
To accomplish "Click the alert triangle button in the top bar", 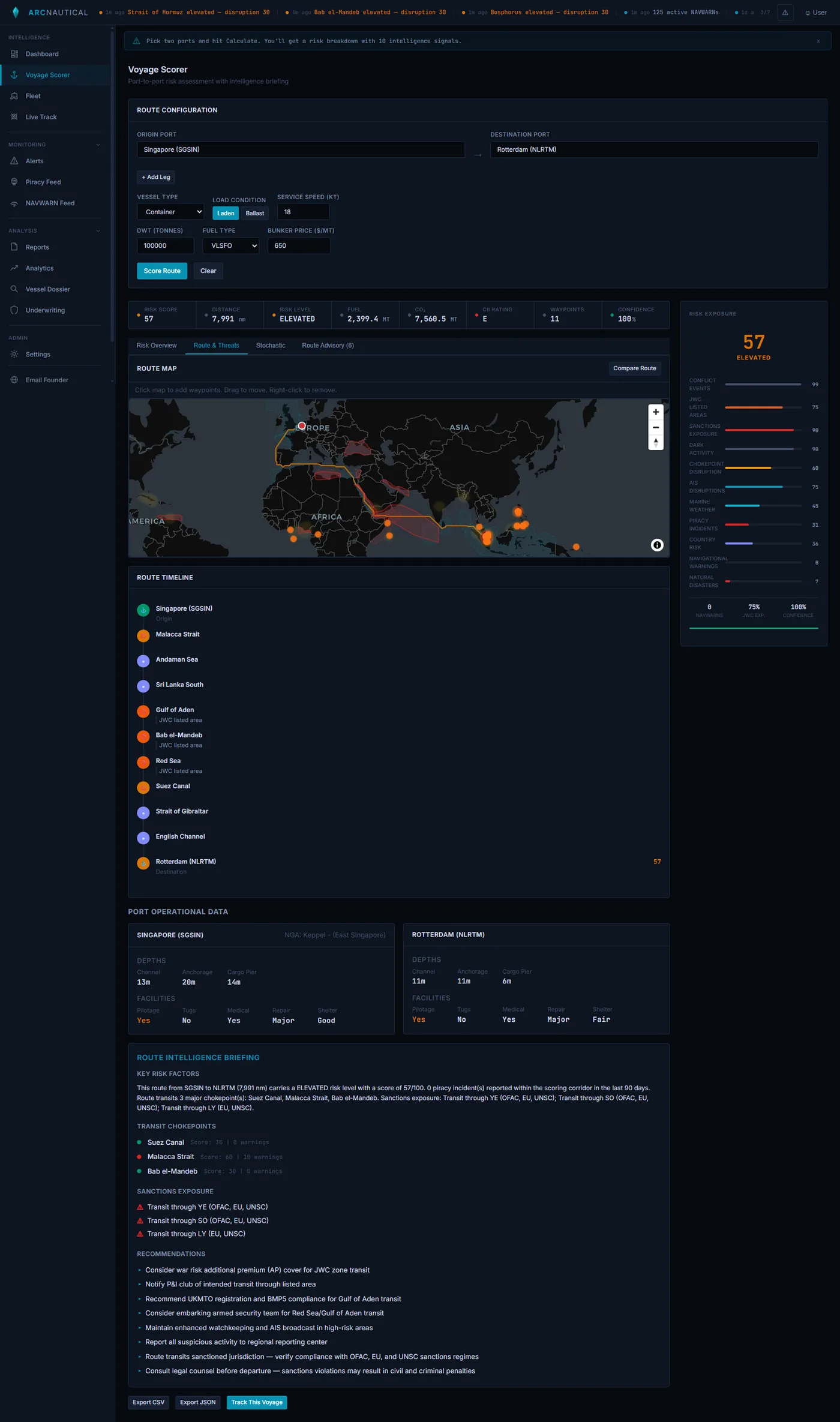I will coord(785,13).
